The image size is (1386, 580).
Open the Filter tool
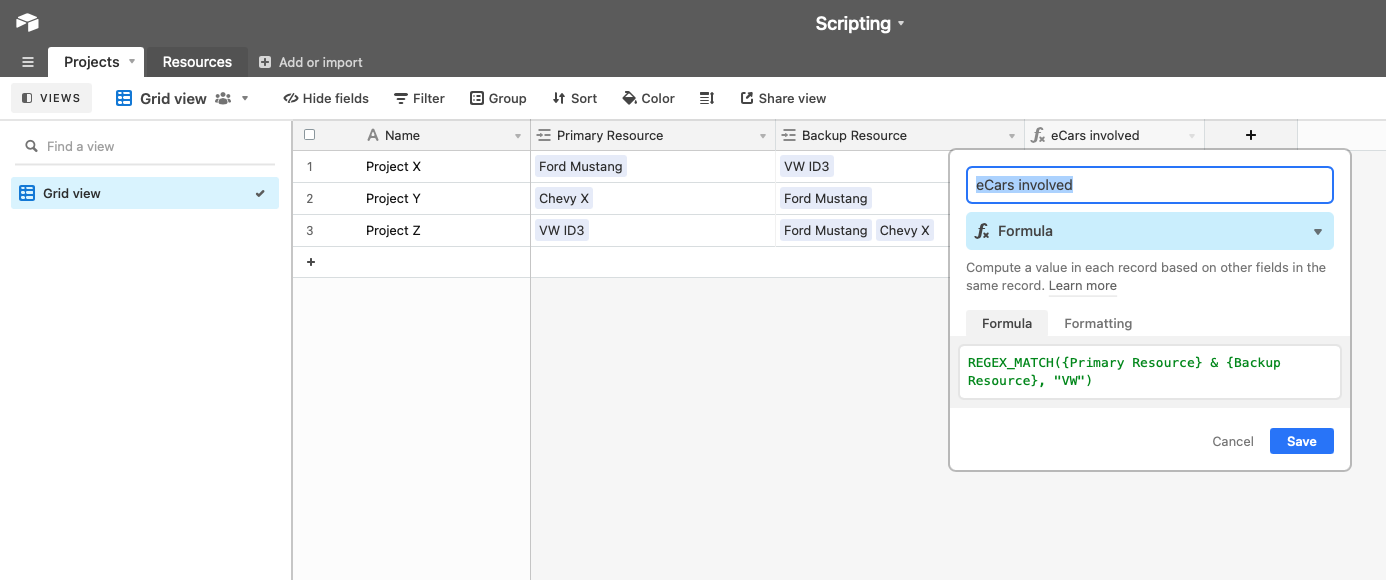[x=419, y=98]
